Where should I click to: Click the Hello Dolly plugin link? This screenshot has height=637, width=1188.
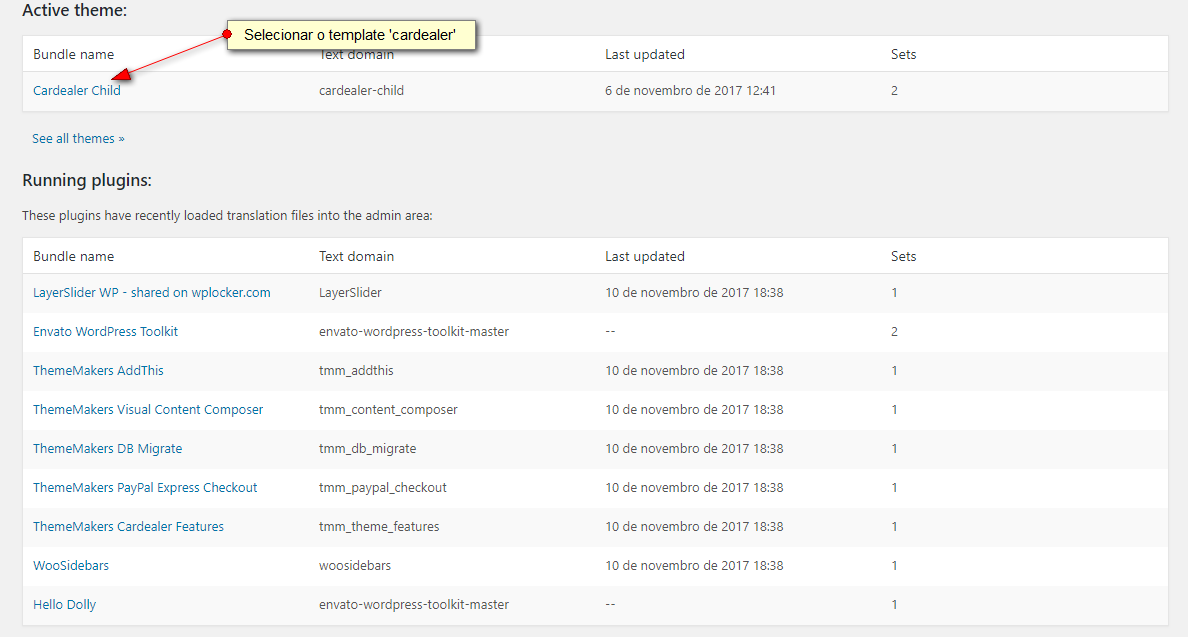tap(64, 605)
